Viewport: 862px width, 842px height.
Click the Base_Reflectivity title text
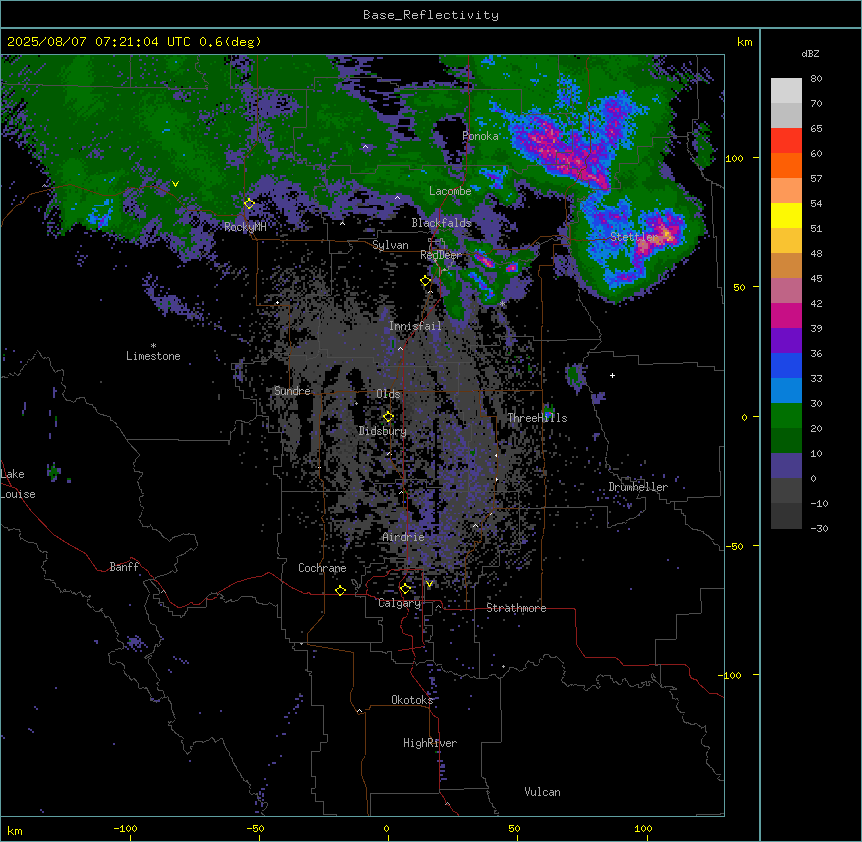tap(430, 15)
